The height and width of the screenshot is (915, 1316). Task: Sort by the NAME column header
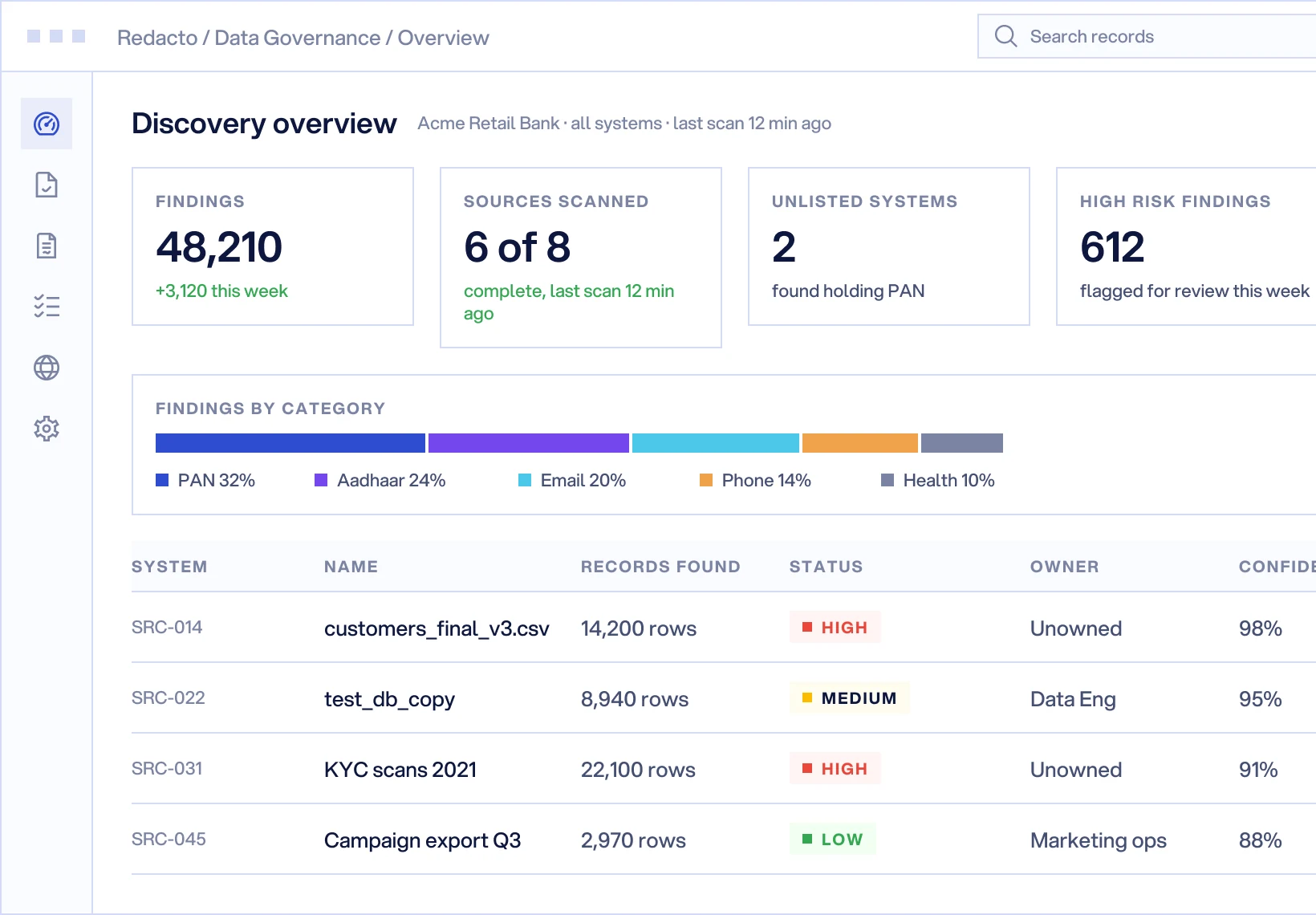click(x=351, y=567)
